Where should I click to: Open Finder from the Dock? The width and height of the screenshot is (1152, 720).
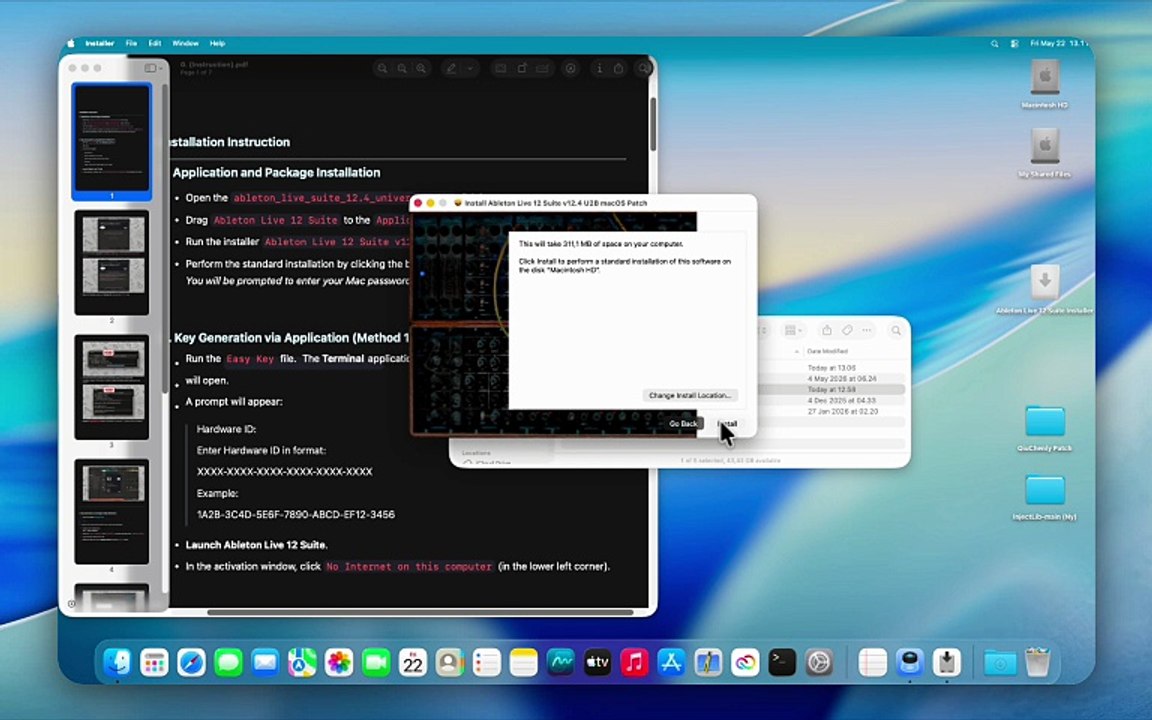click(x=118, y=663)
